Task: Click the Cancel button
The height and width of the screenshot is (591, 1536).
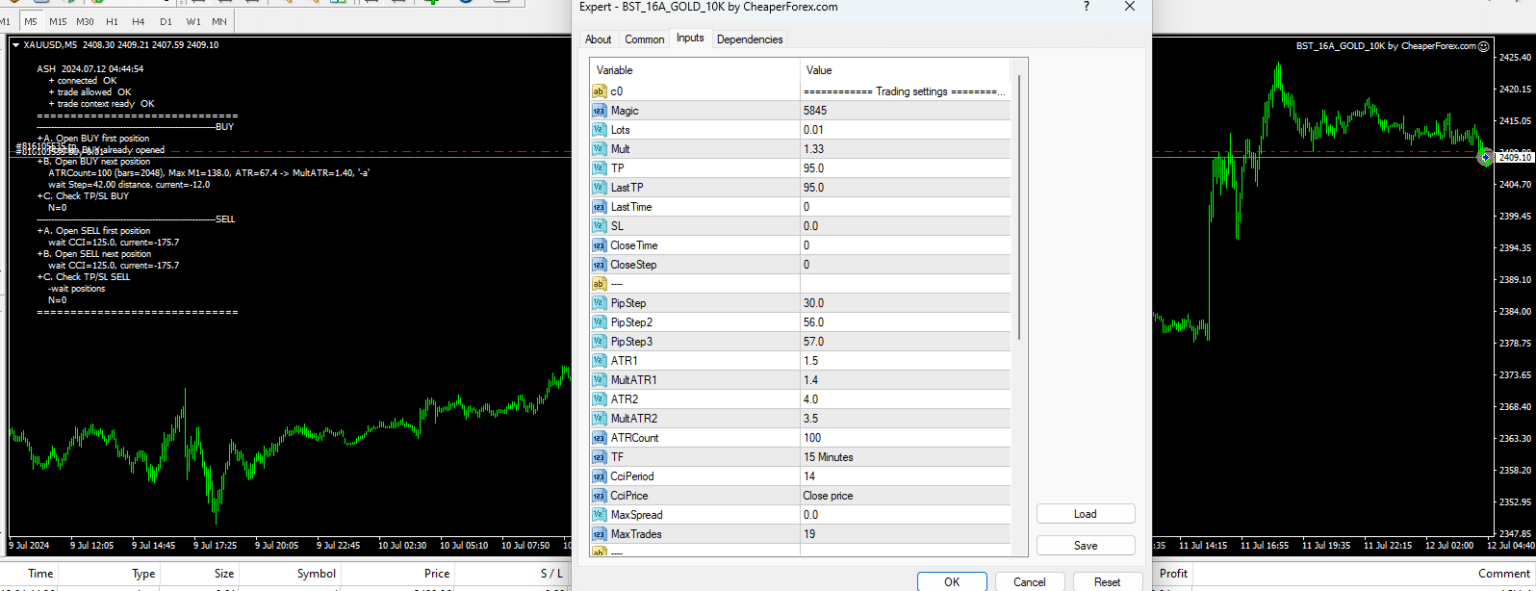Action: tap(1029, 582)
